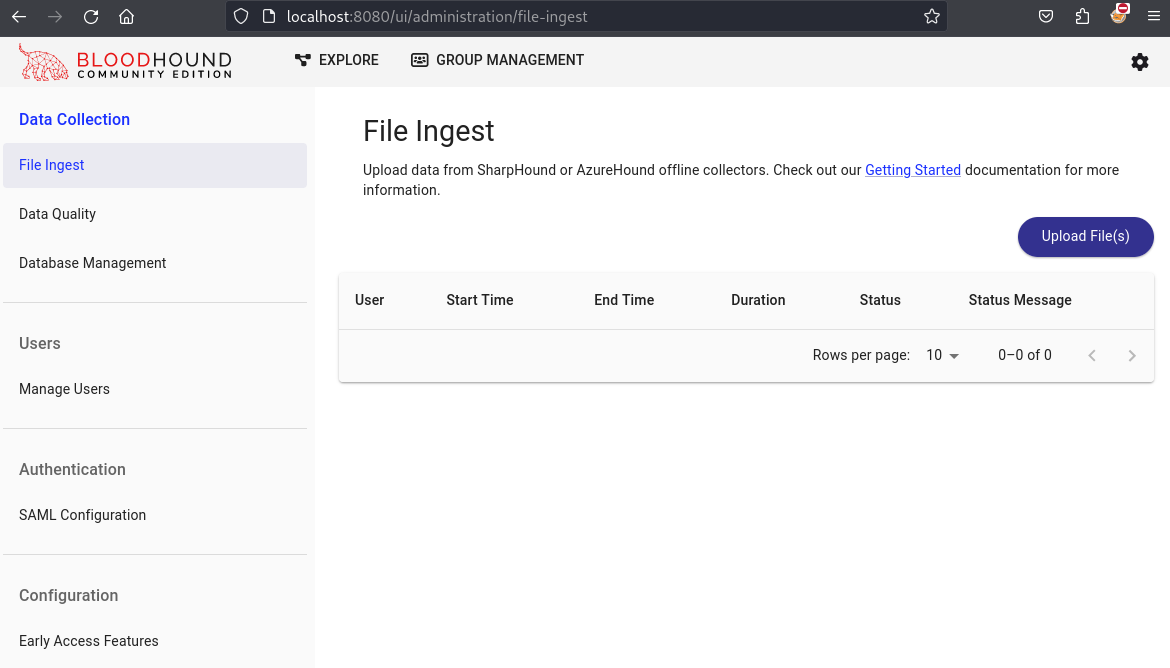Open the shield tracking protection icon
Image resolution: width=1170 pixels, height=668 pixels.
click(241, 16)
